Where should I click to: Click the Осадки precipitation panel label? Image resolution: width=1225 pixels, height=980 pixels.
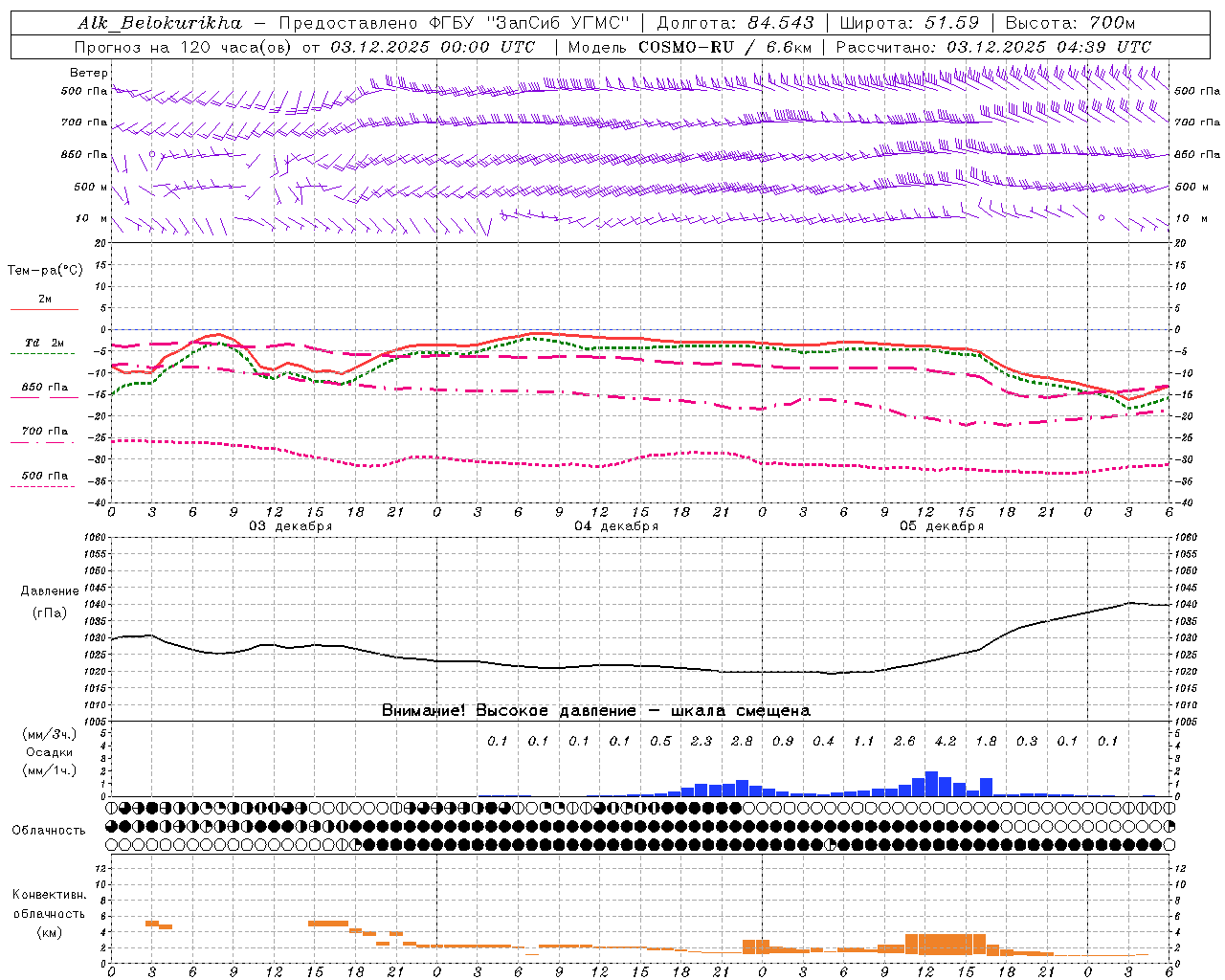pyautogui.click(x=49, y=752)
